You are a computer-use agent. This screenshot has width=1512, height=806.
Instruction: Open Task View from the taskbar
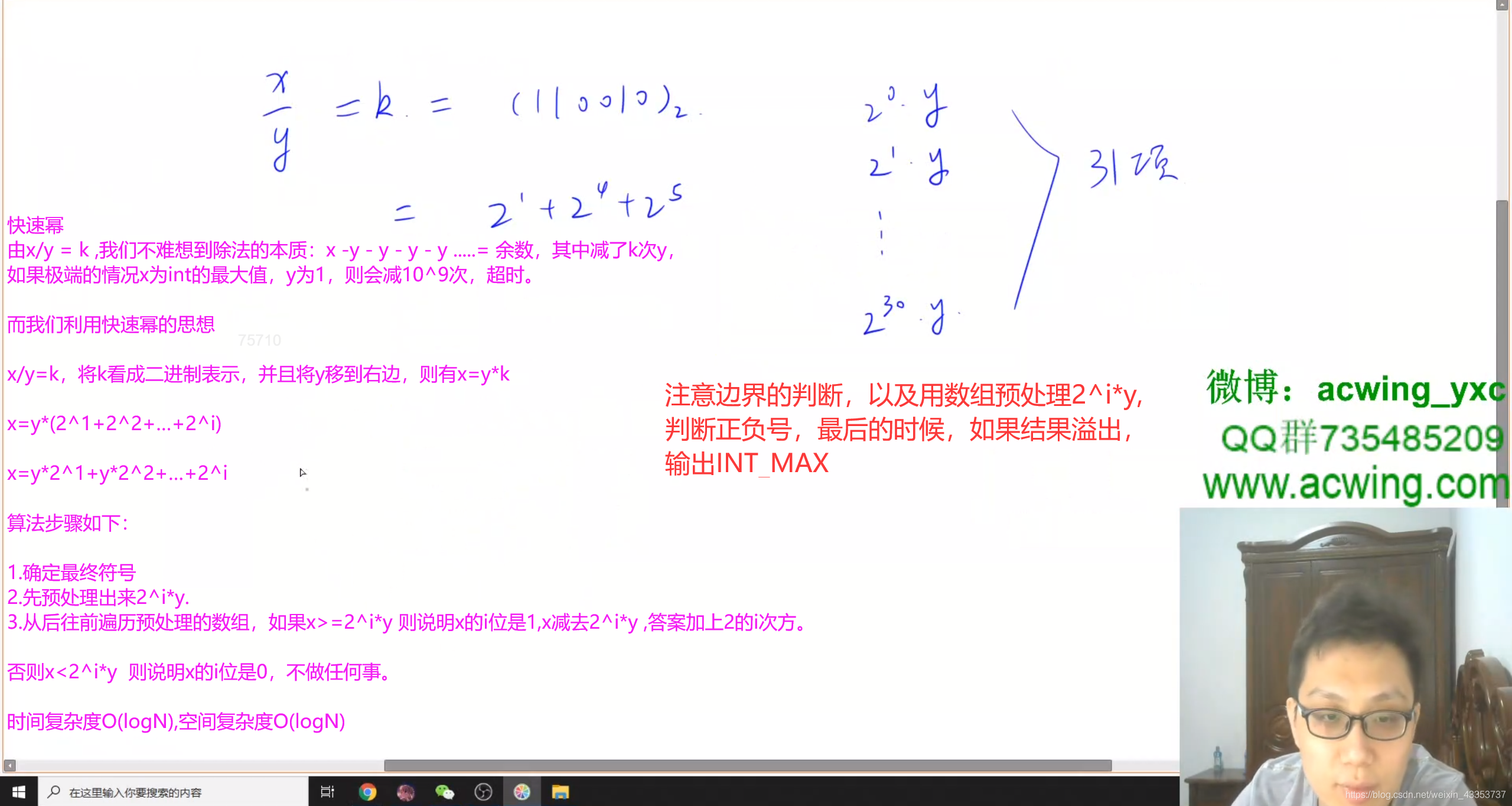327,792
